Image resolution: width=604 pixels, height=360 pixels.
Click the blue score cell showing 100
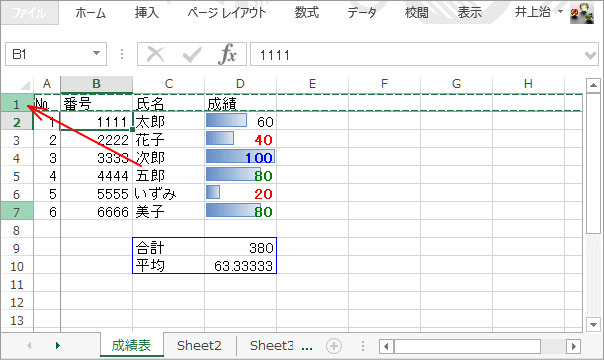click(x=240, y=158)
